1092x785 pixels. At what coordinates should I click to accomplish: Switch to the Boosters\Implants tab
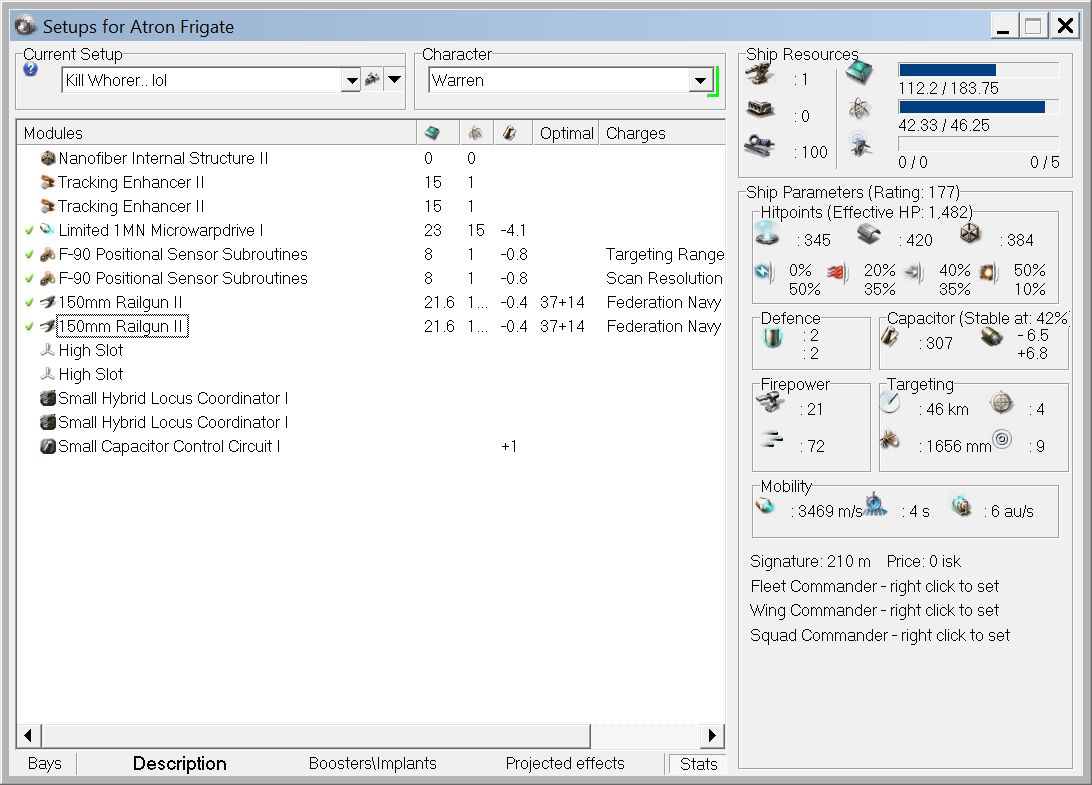[372, 763]
